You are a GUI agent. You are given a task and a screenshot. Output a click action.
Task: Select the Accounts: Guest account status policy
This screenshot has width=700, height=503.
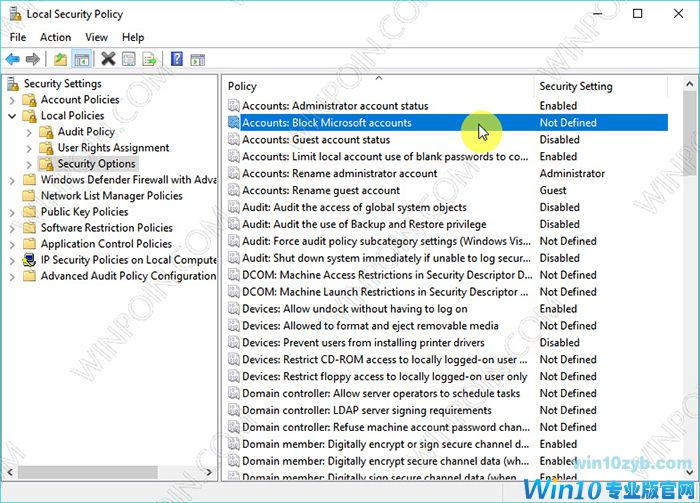click(316, 140)
